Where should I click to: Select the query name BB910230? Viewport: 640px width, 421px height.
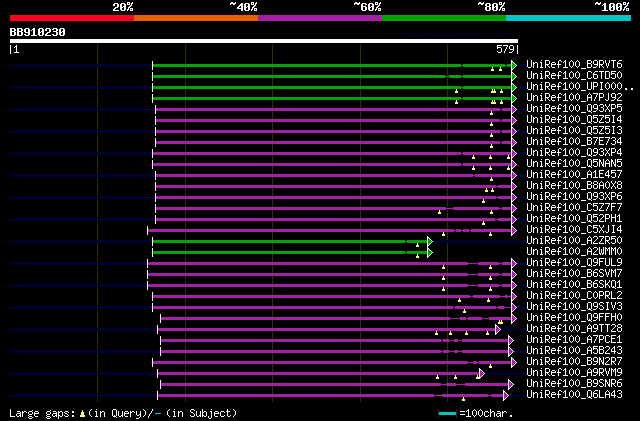point(38,32)
